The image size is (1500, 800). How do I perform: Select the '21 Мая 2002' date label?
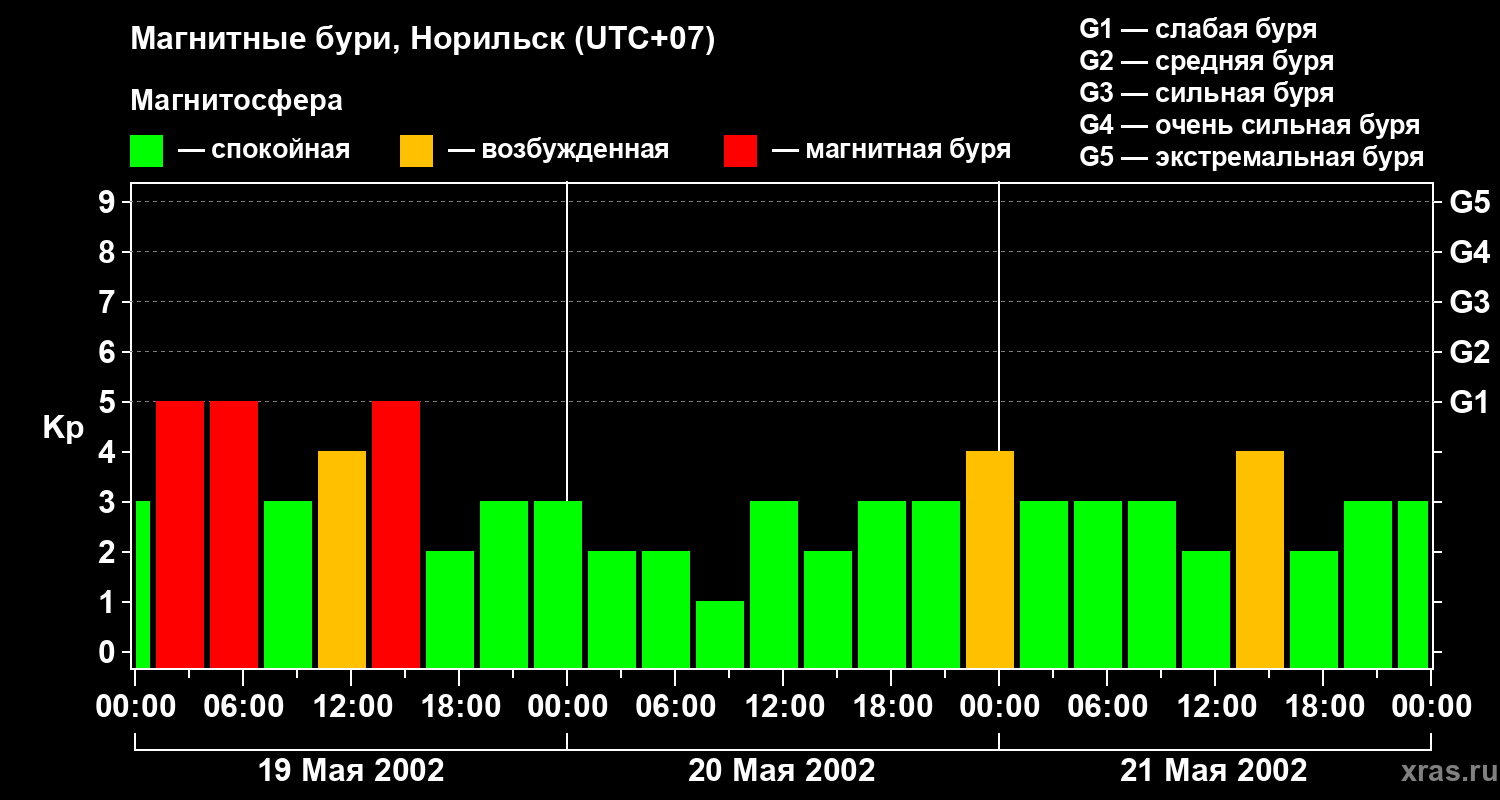tap(1213, 770)
